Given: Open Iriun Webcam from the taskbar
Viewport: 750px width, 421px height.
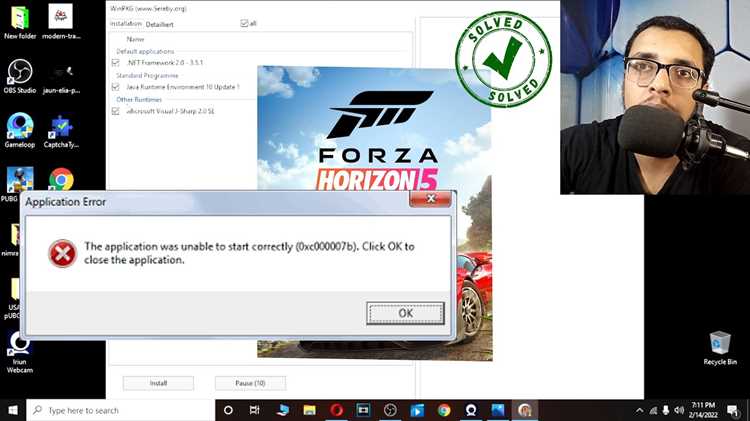Looking at the screenshot, I should click(471, 410).
